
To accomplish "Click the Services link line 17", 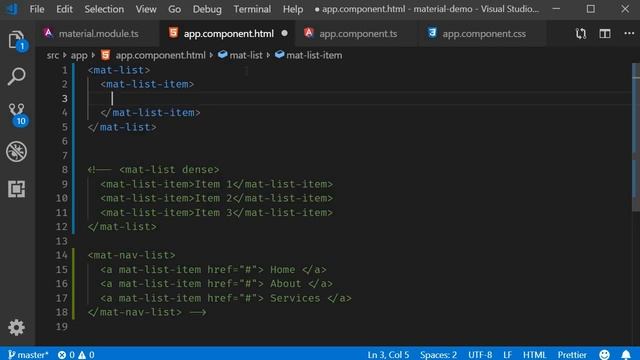I will 226,298.
